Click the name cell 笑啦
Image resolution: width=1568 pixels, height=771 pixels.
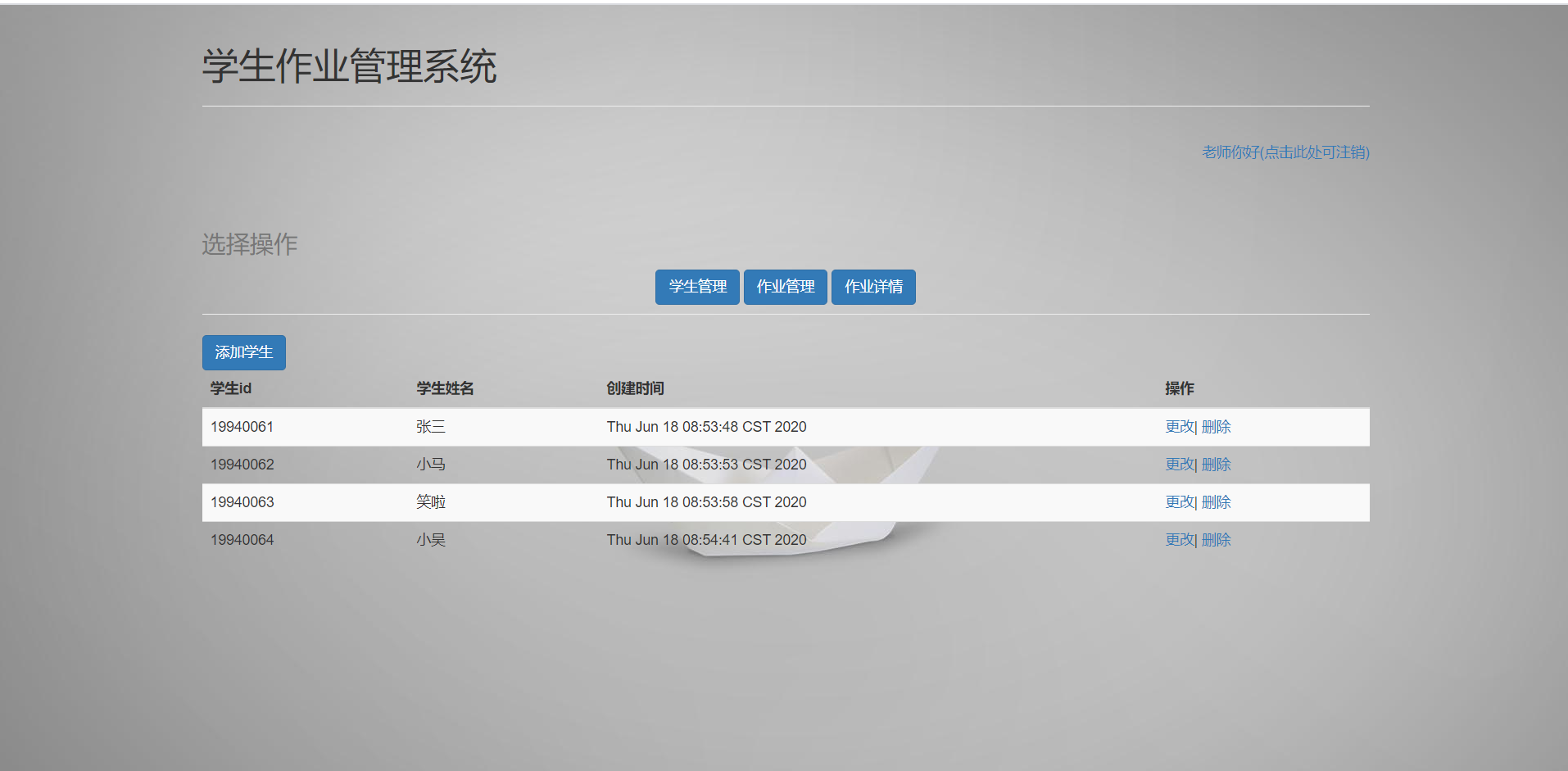pos(431,502)
